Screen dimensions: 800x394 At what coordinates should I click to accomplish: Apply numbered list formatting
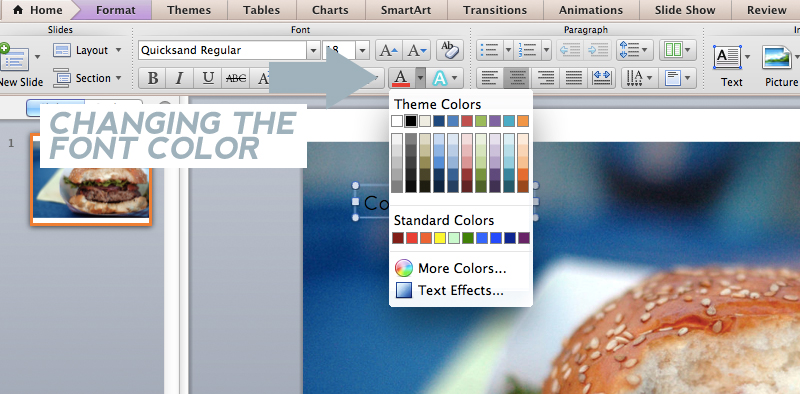click(527, 50)
